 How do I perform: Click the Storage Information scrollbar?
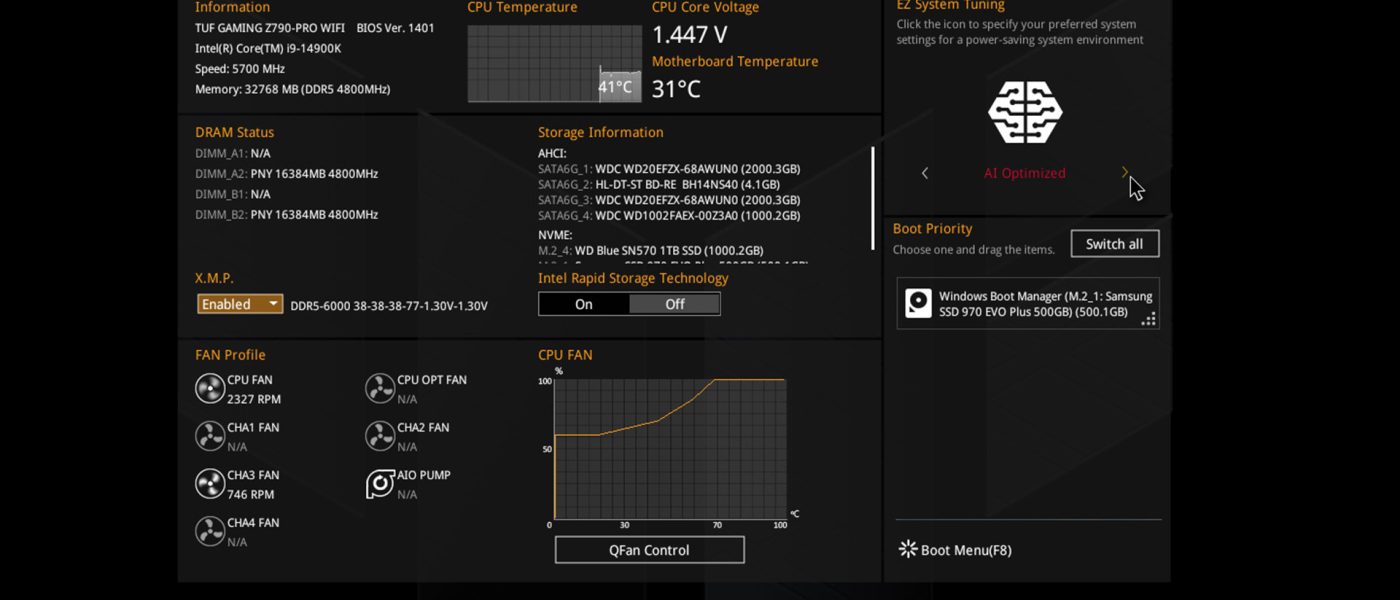[873, 198]
